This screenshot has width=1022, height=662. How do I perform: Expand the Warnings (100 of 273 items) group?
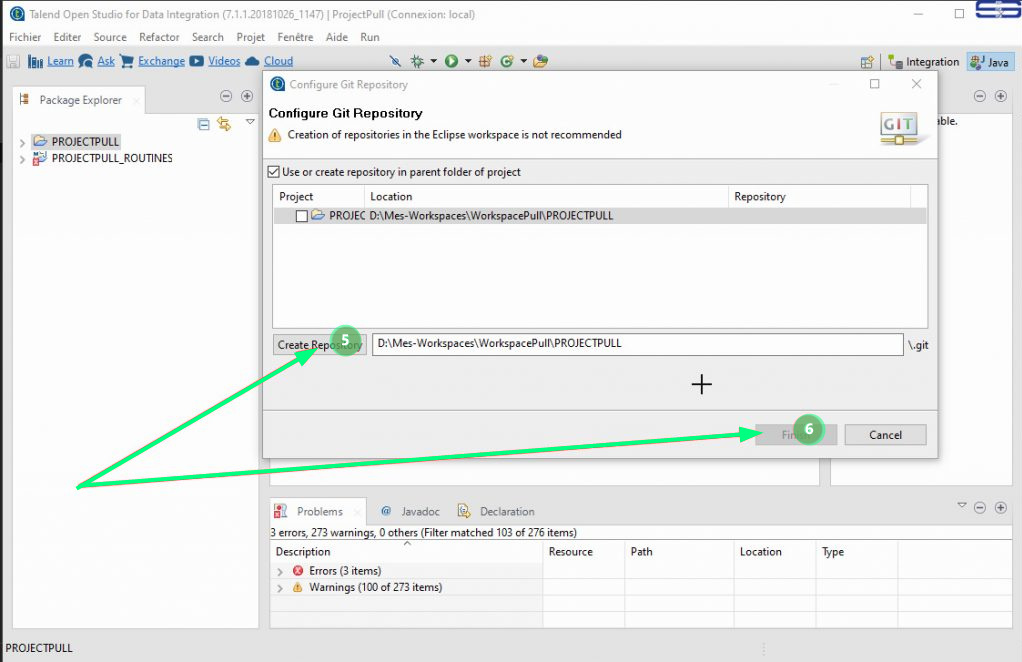280,588
